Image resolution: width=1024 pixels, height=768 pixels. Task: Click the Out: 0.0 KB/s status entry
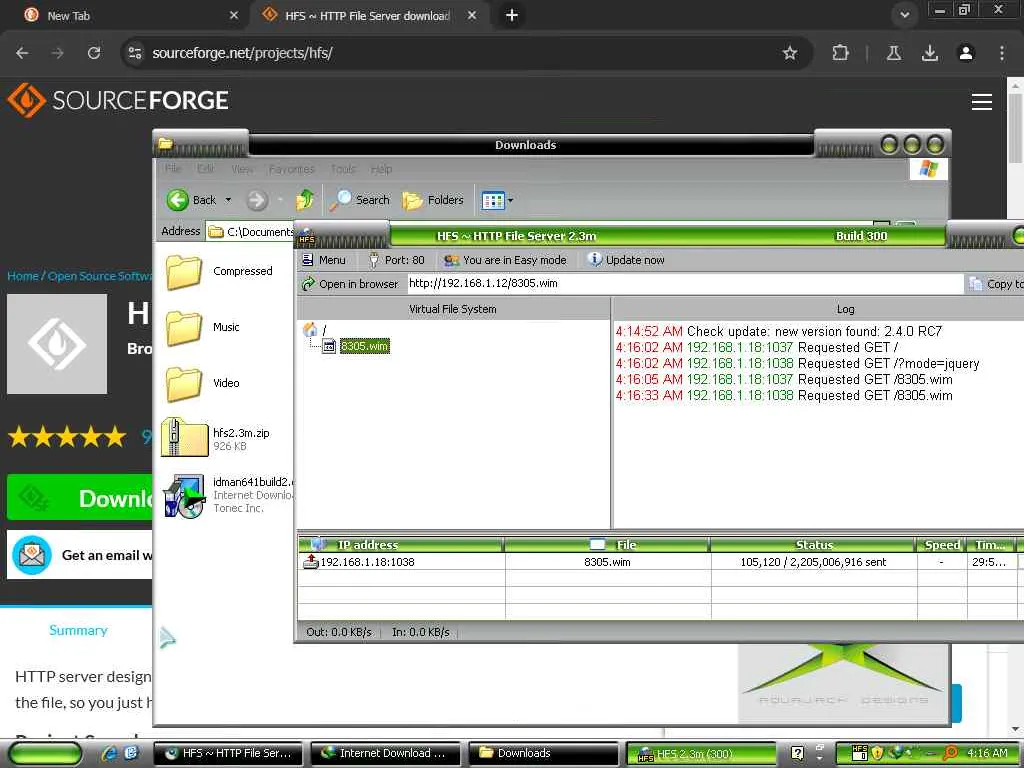339,632
